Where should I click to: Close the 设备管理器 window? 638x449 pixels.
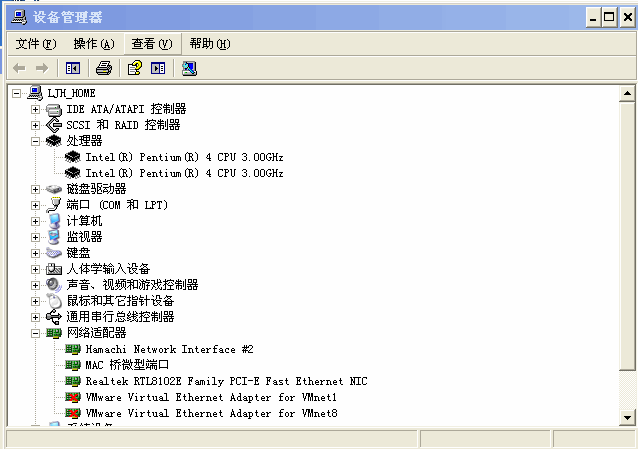(627, 18)
